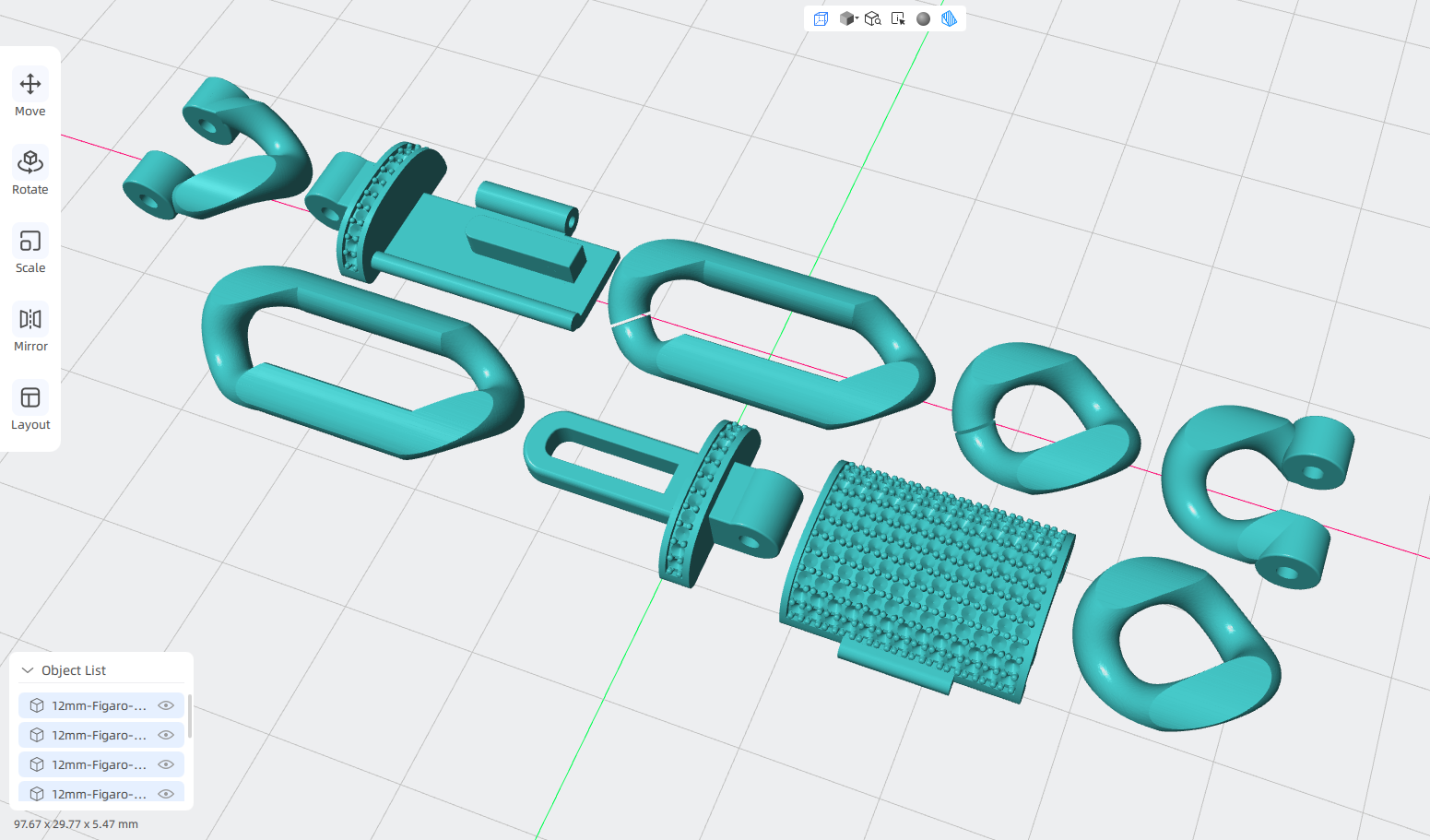Hide the first 12mm-Figaro object
The image size is (1430, 840).
click(x=166, y=705)
